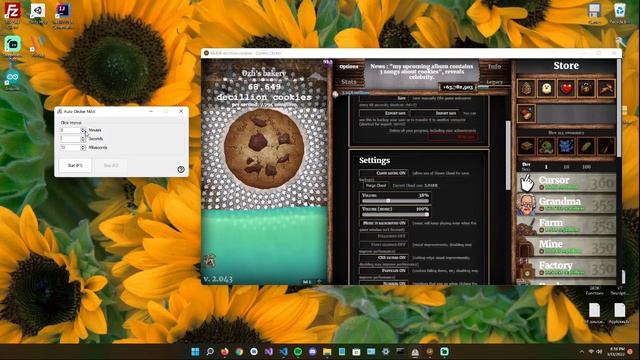Select the brown box upgrade below Buy all

(x=527, y=146)
